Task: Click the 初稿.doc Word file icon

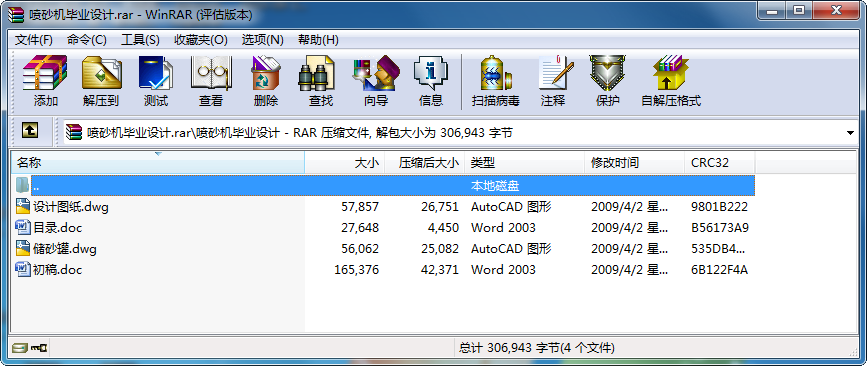Action: point(23,269)
